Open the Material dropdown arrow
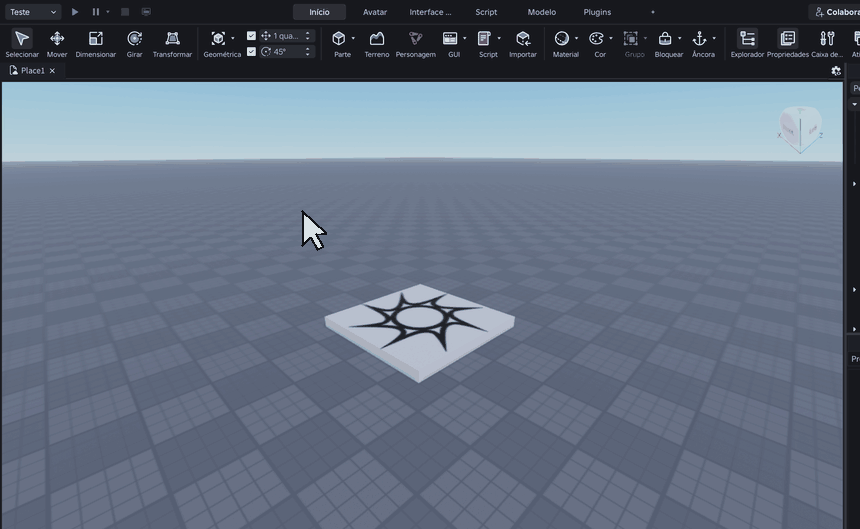 click(576, 38)
